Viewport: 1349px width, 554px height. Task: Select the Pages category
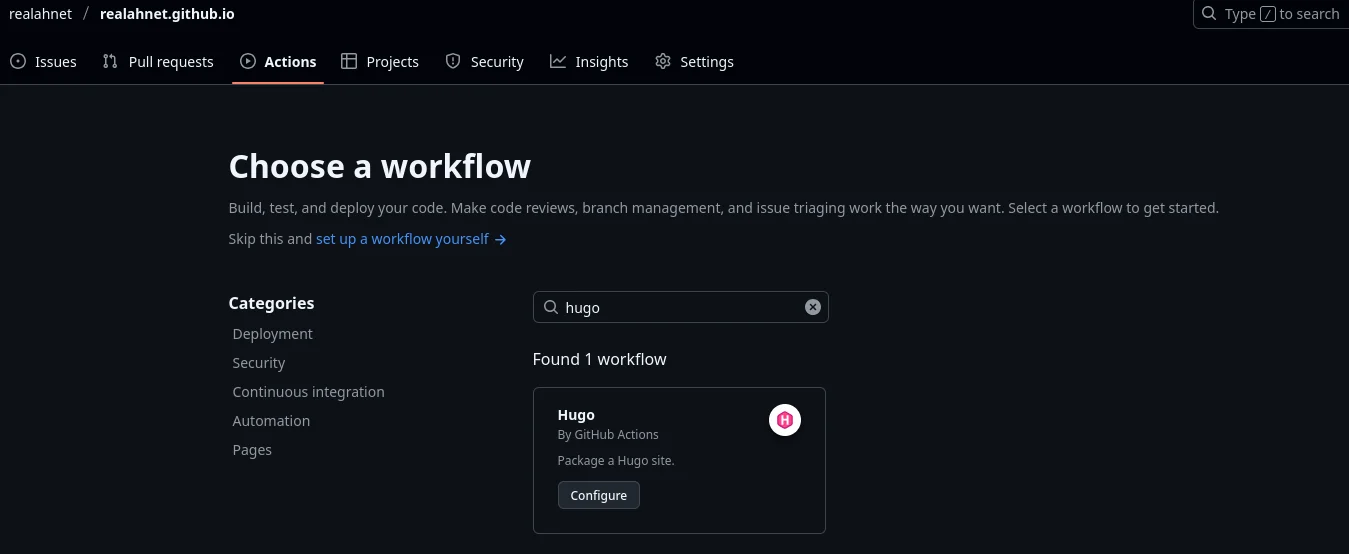click(252, 450)
